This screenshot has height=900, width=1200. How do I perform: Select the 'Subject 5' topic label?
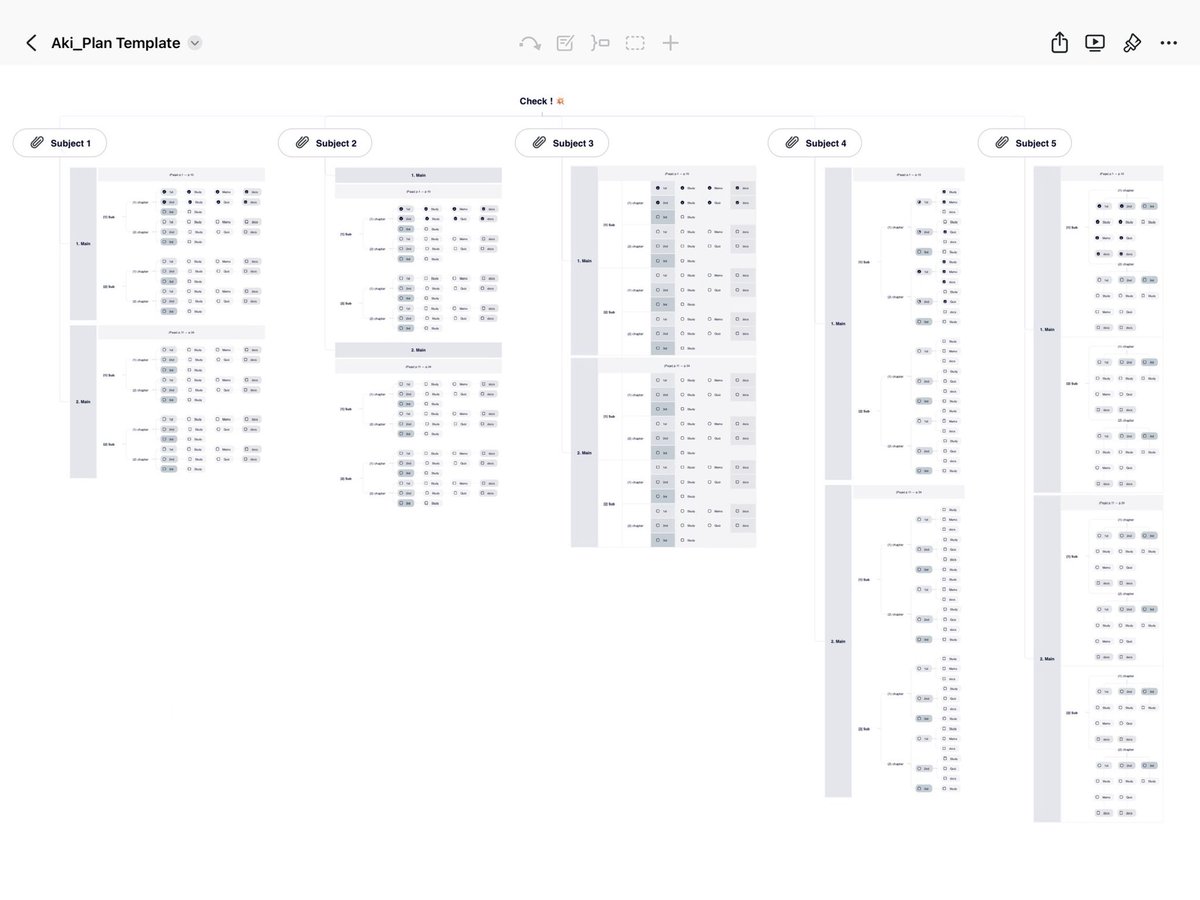click(x=1036, y=143)
